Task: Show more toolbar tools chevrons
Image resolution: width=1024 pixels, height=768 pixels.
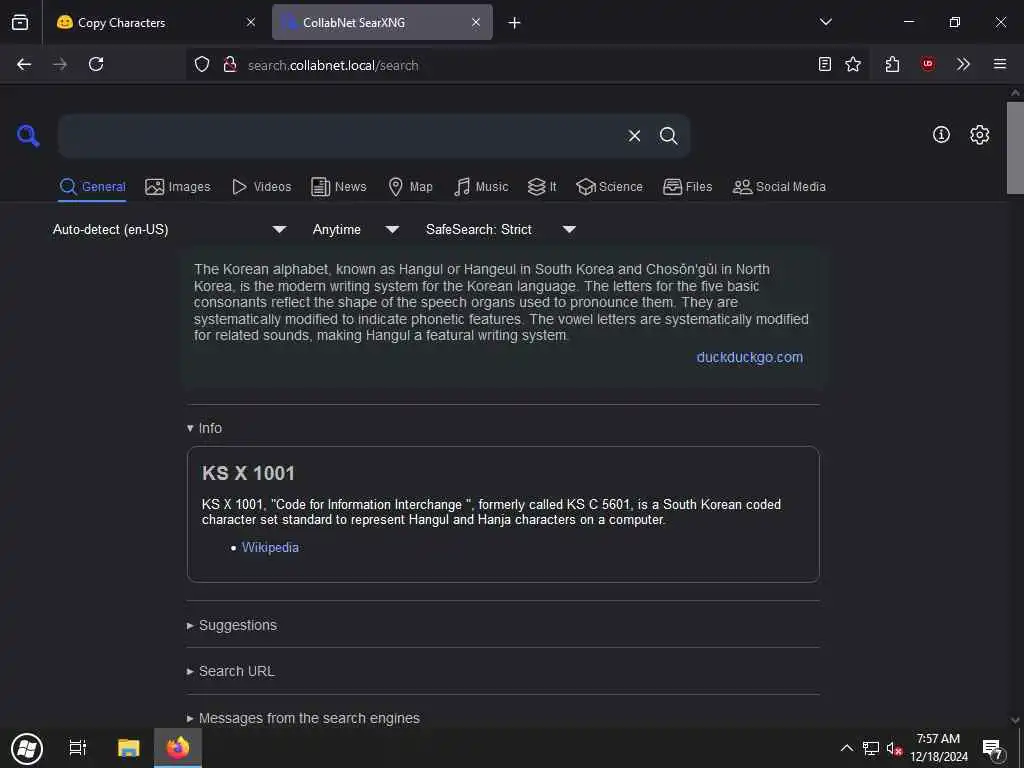Action: (x=963, y=64)
